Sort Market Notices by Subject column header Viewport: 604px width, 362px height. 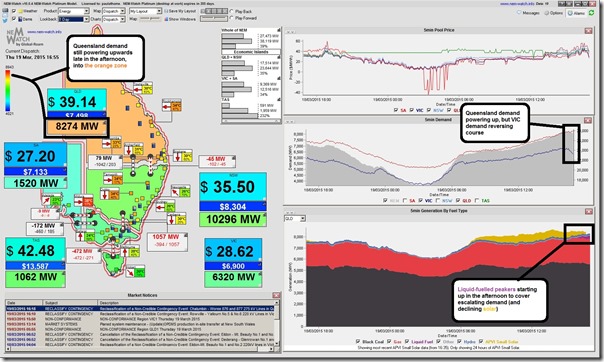[70, 303]
